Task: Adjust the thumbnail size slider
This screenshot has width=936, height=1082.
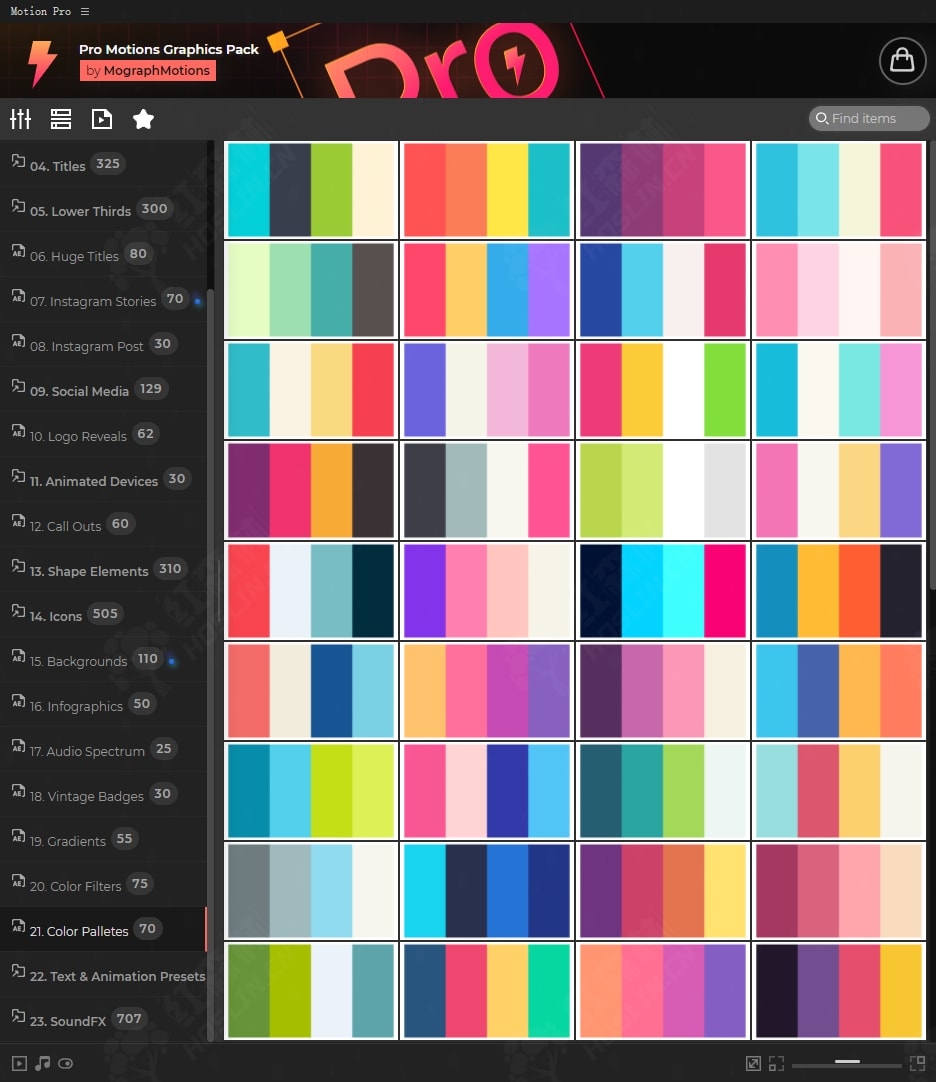Action: coord(847,1062)
